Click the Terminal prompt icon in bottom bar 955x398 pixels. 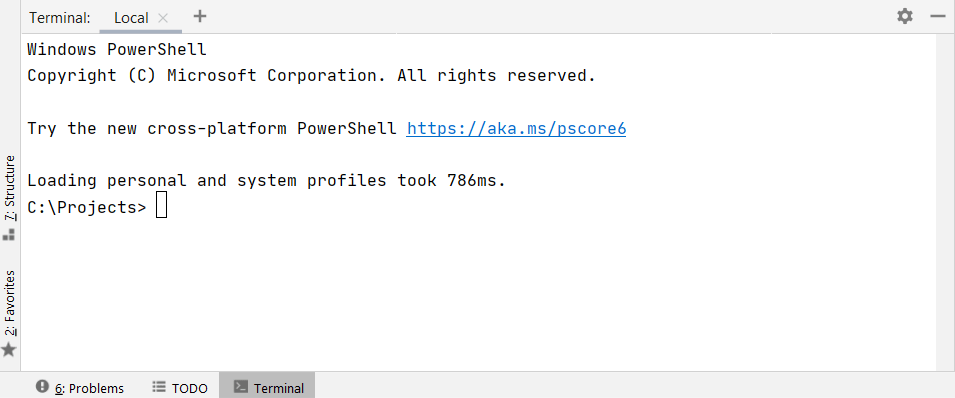(x=241, y=386)
